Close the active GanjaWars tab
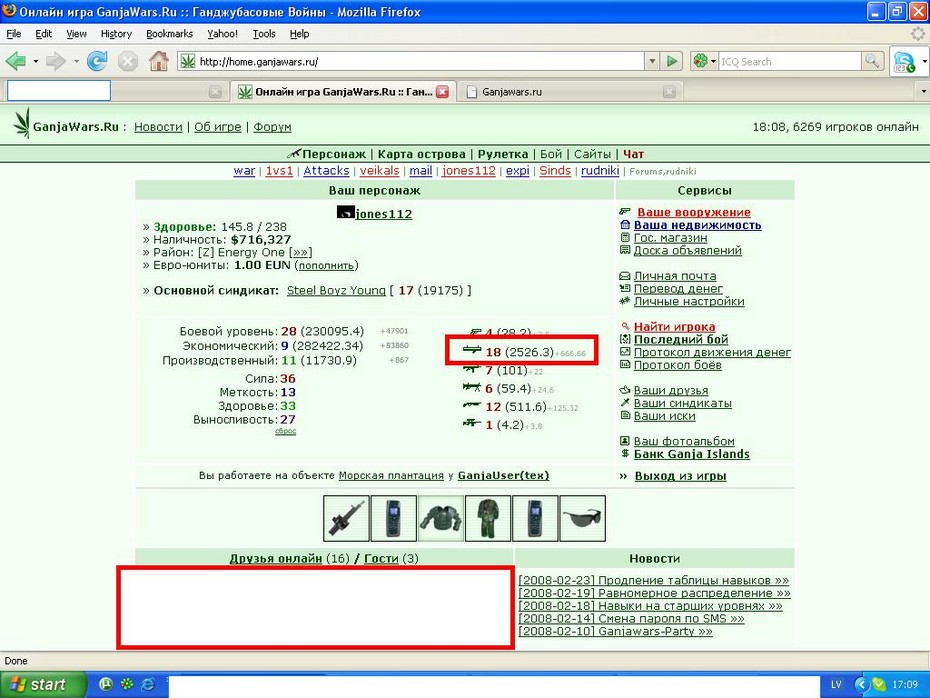 coord(442,92)
